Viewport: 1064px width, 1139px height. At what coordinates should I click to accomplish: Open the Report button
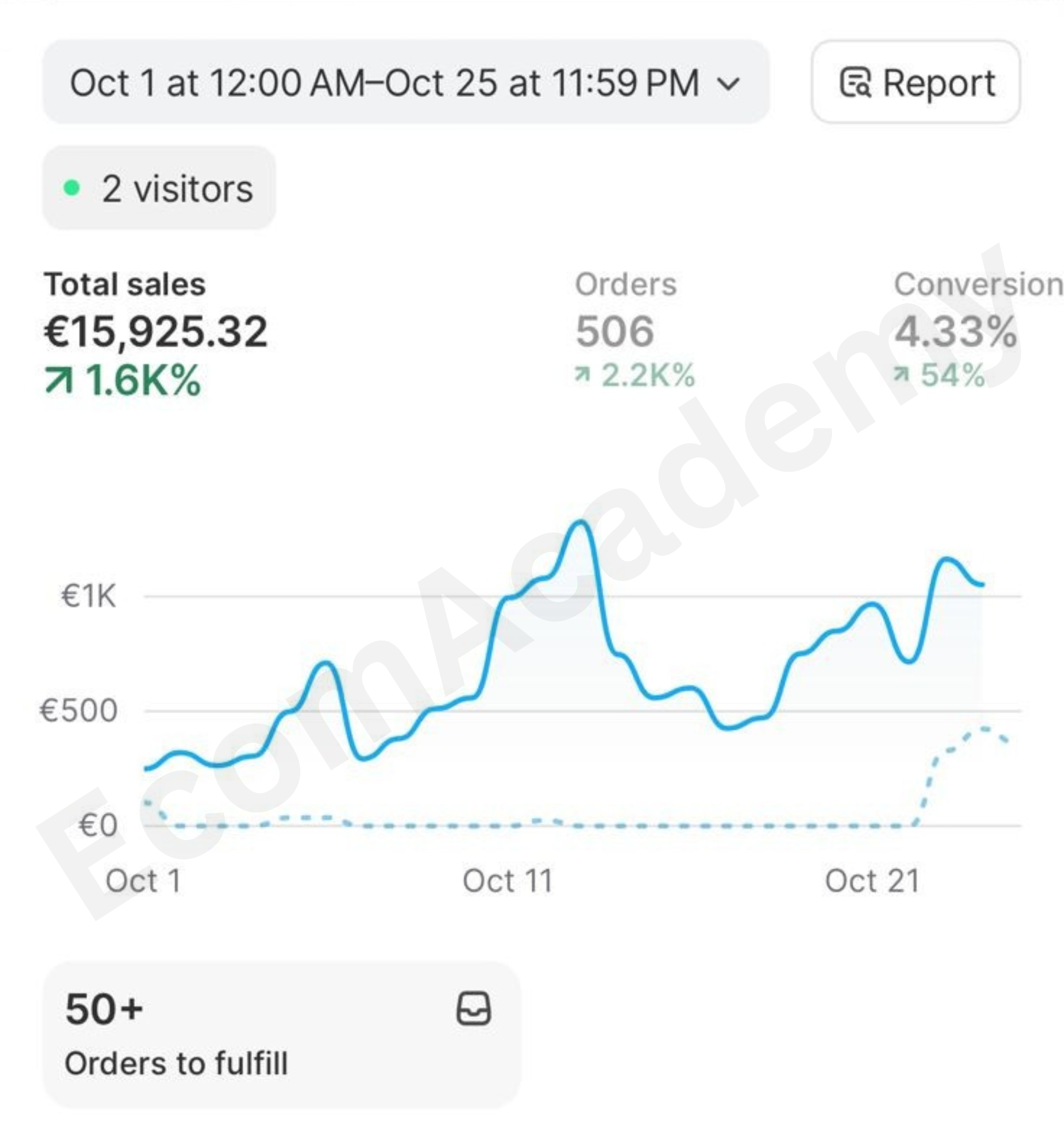(x=915, y=82)
